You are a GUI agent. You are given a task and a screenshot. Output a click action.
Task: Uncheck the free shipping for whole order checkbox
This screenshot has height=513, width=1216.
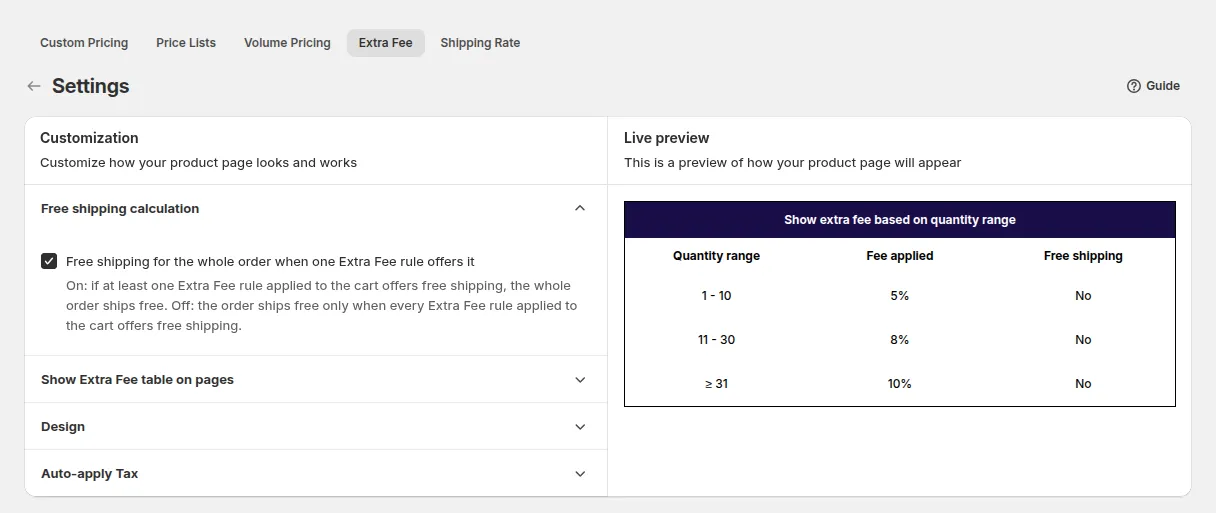click(49, 261)
